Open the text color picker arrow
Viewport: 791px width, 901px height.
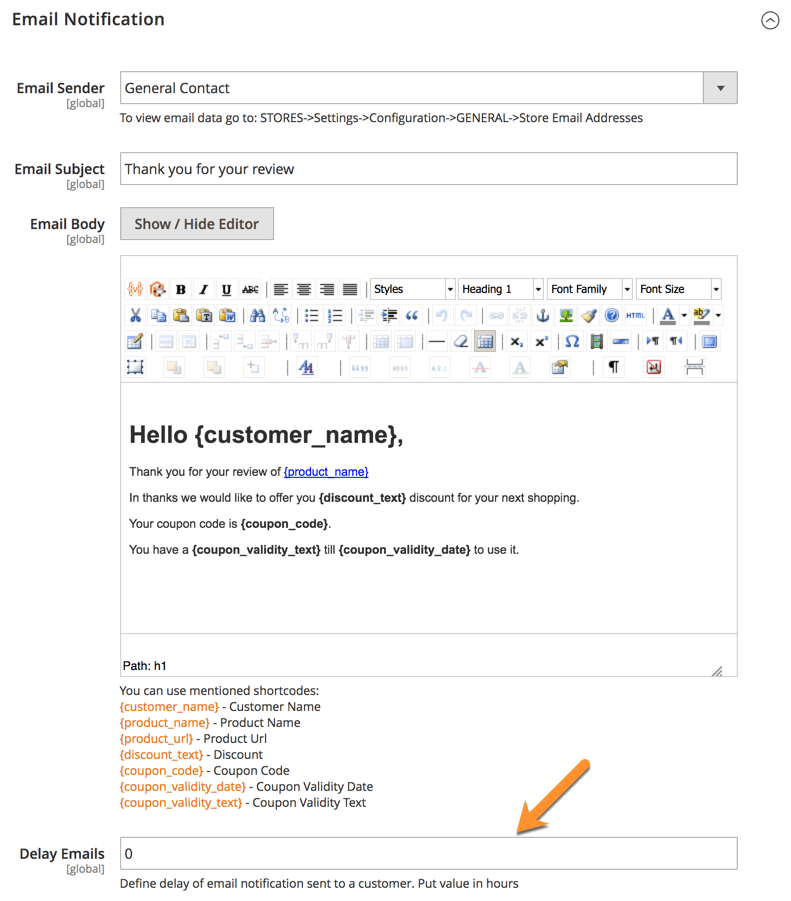pyautogui.click(x=684, y=316)
